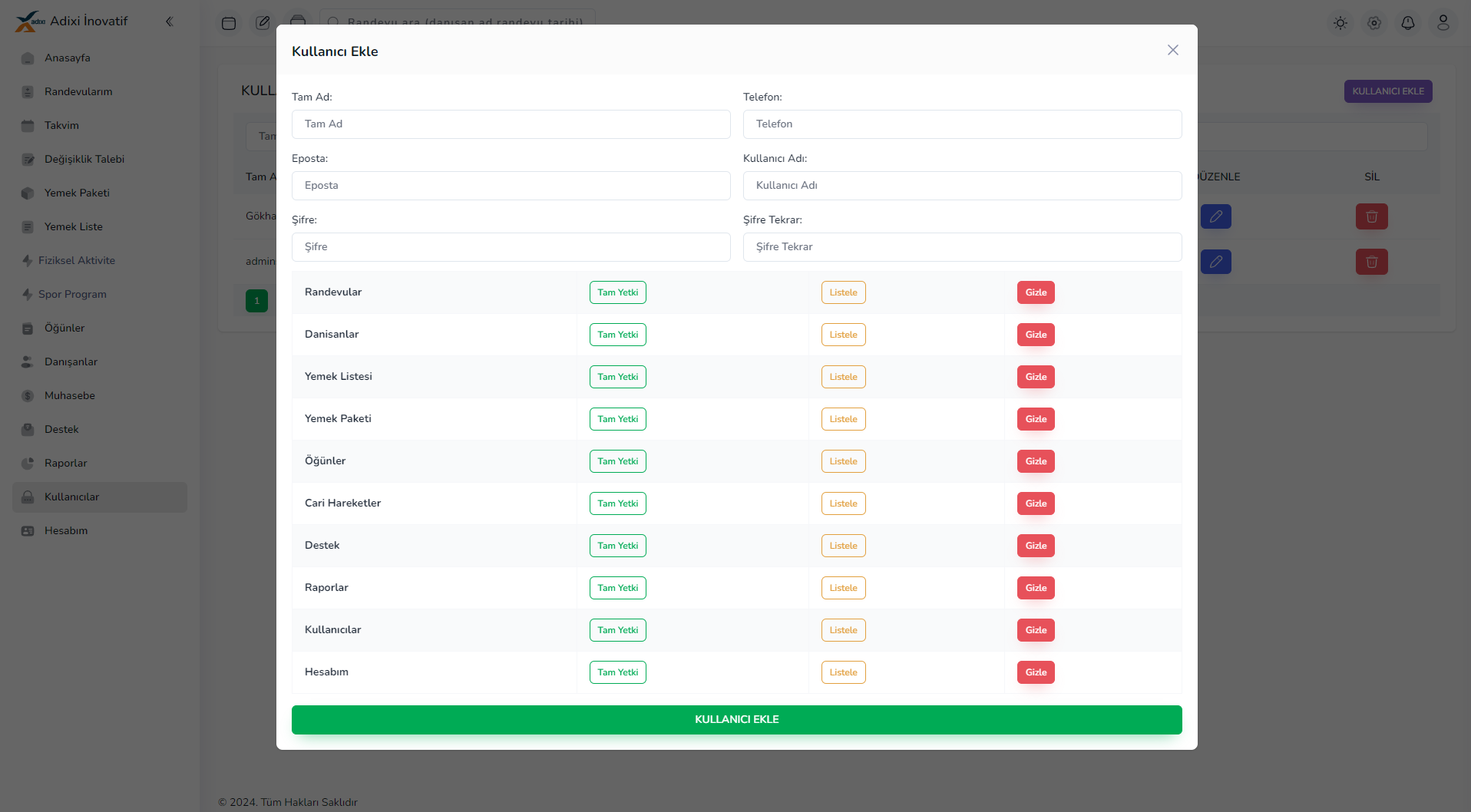
Task: Click the green KULLANICI EKLE submit button
Action: point(737,720)
